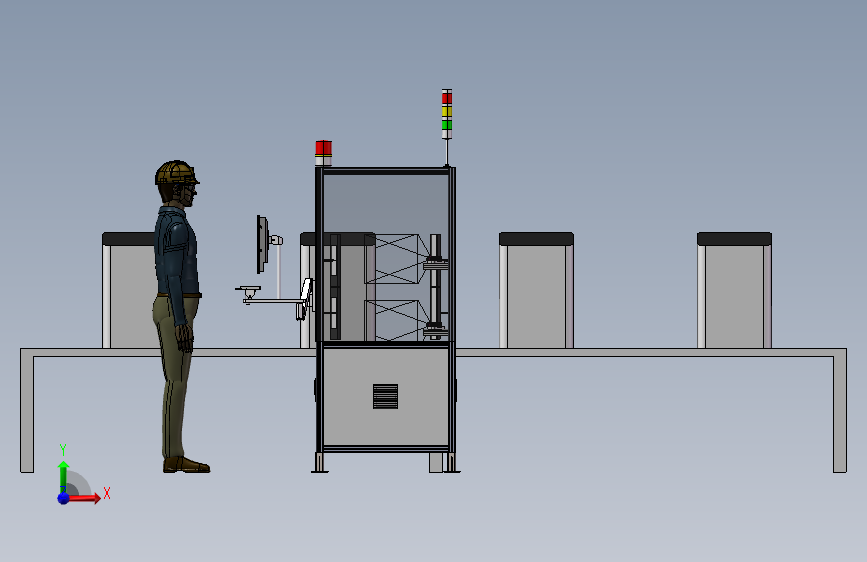Select the ventilation grille on the lower cabinet
This screenshot has height=562, width=867.
(x=385, y=397)
